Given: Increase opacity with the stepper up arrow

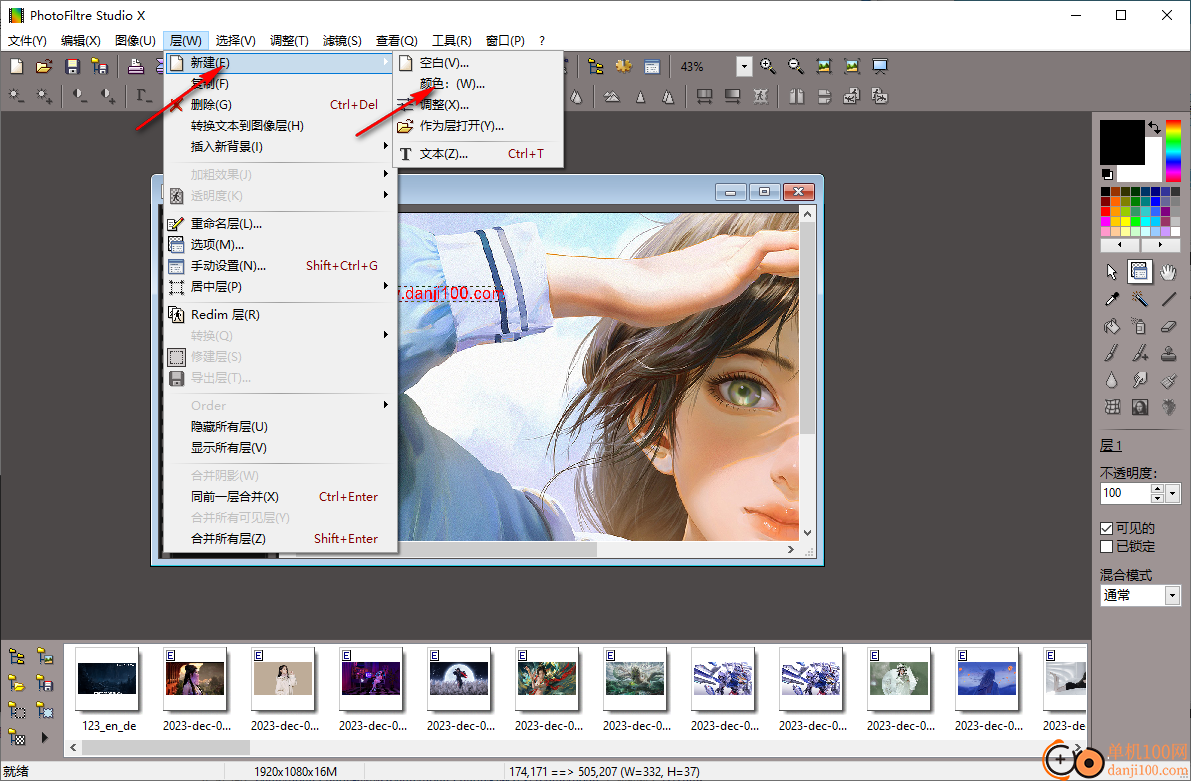Looking at the screenshot, I should (1157, 489).
